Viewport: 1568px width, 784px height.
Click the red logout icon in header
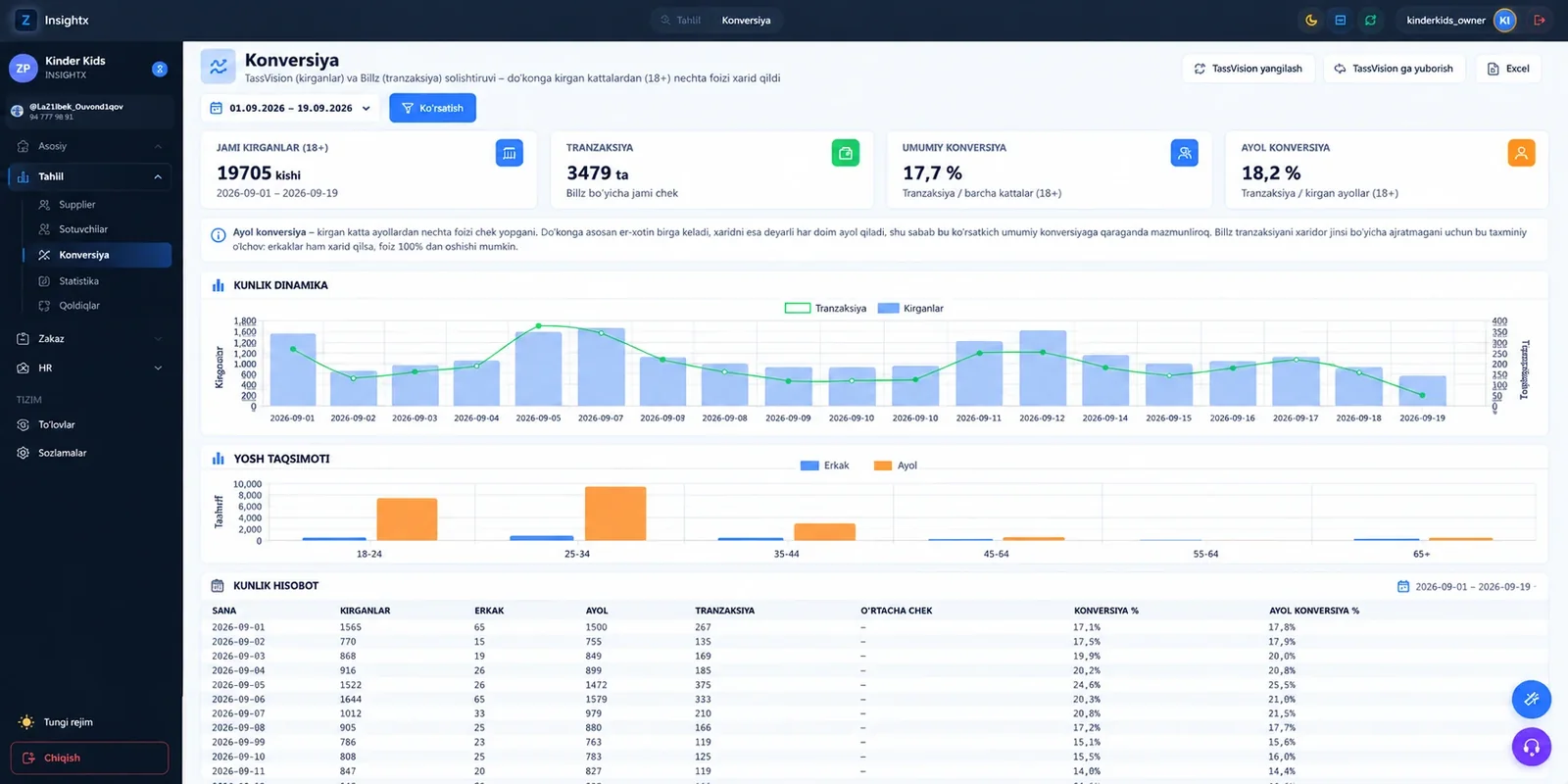click(x=1540, y=20)
